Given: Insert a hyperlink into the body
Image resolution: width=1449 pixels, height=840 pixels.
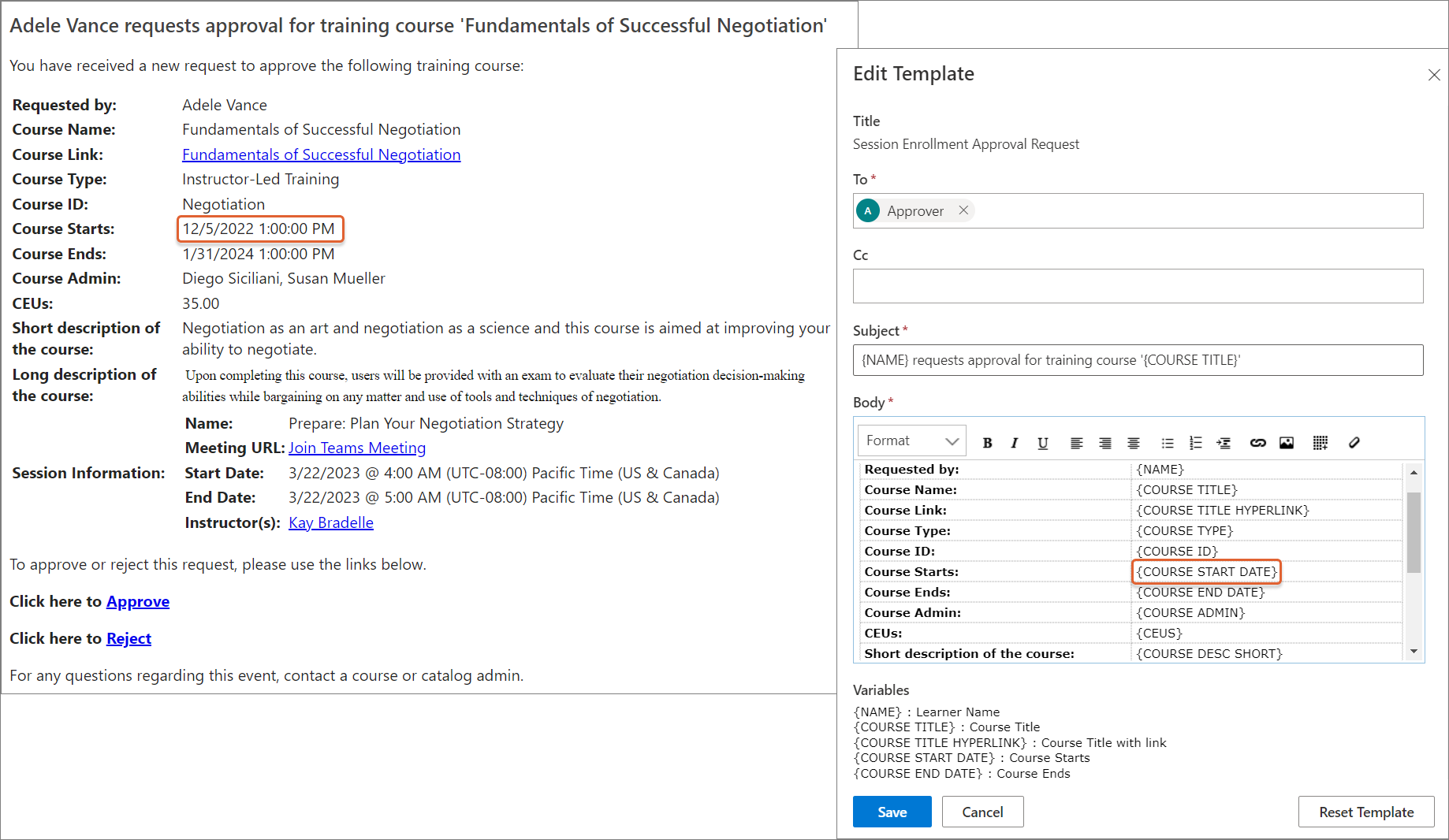Looking at the screenshot, I should click(1257, 443).
